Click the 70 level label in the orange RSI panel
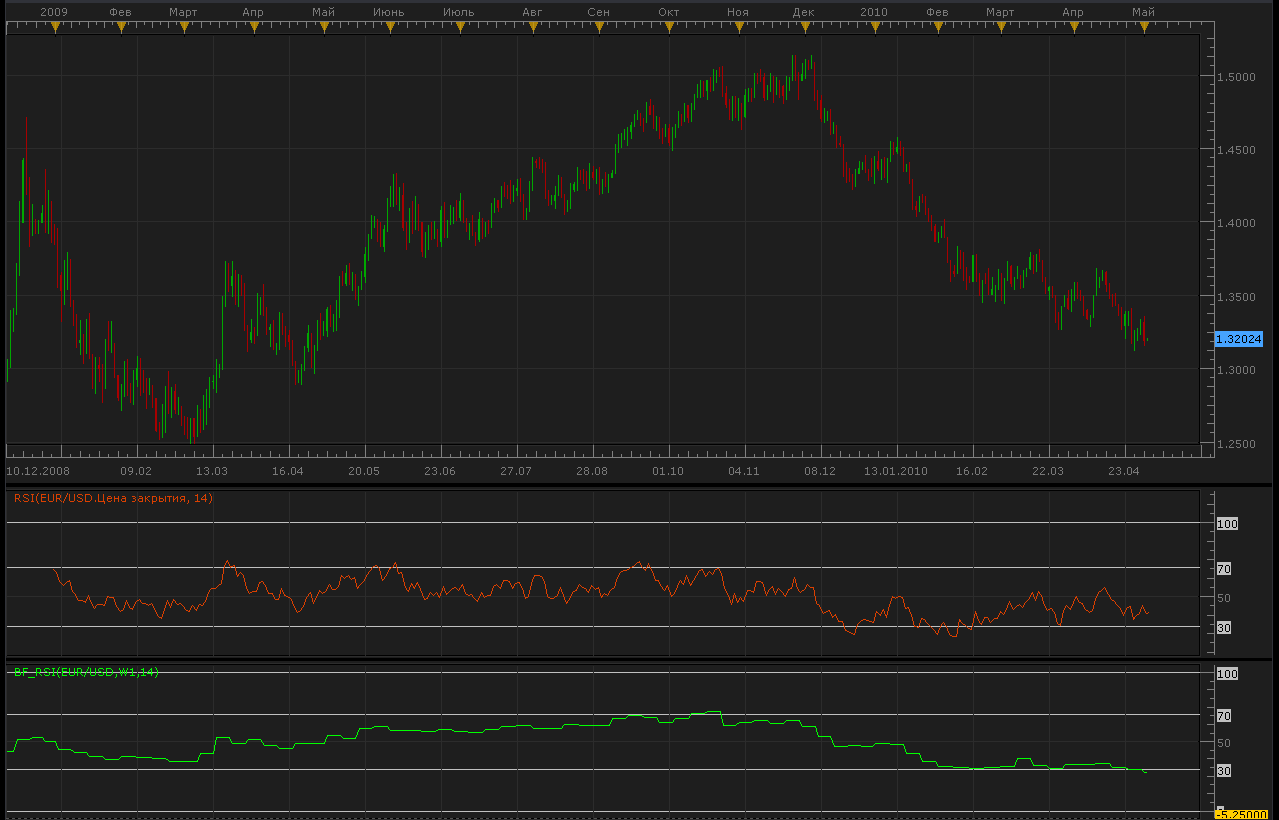1279x820 pixels. (1224, 569)
